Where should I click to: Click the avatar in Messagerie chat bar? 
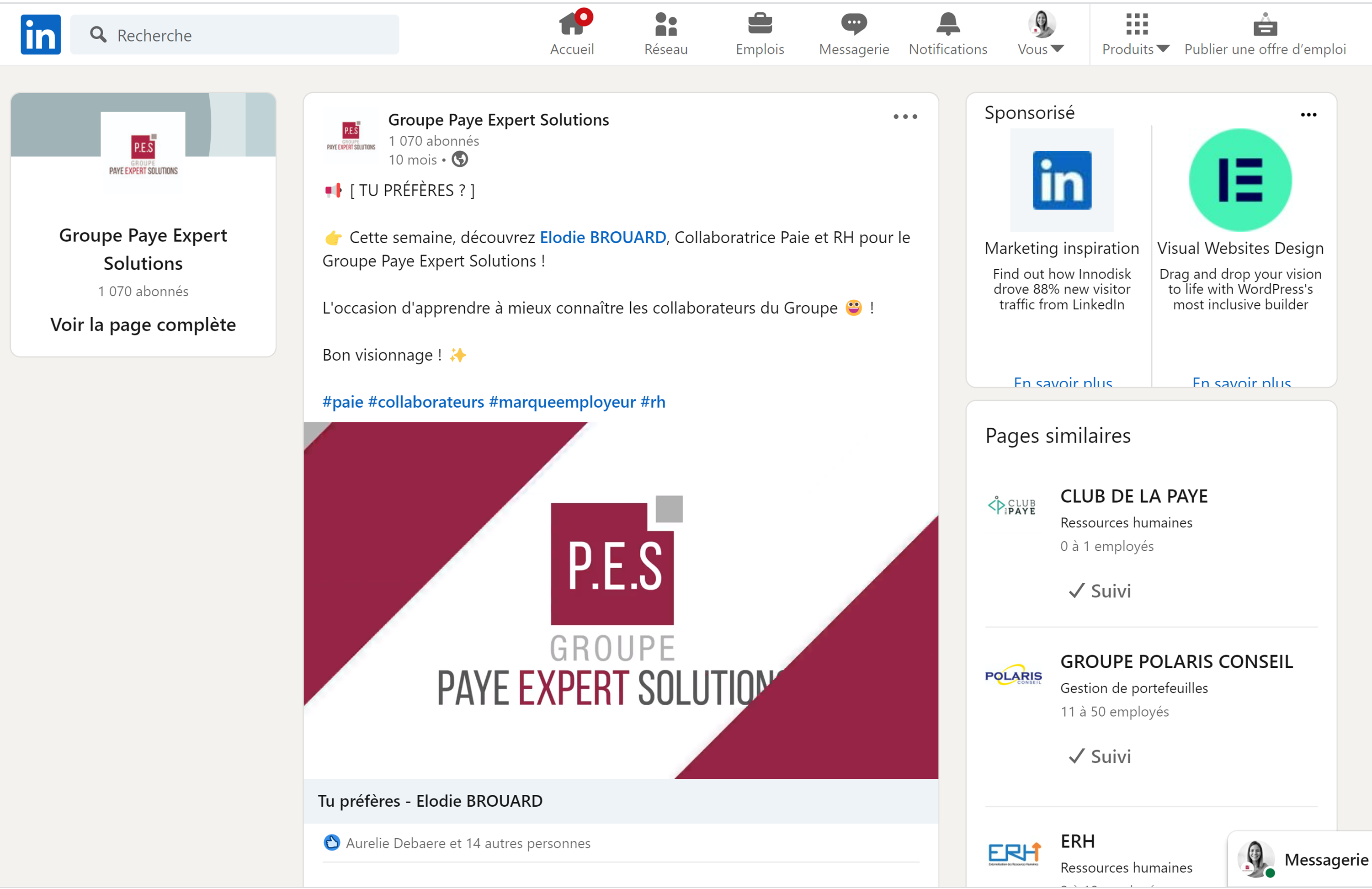click(1255, 859)
